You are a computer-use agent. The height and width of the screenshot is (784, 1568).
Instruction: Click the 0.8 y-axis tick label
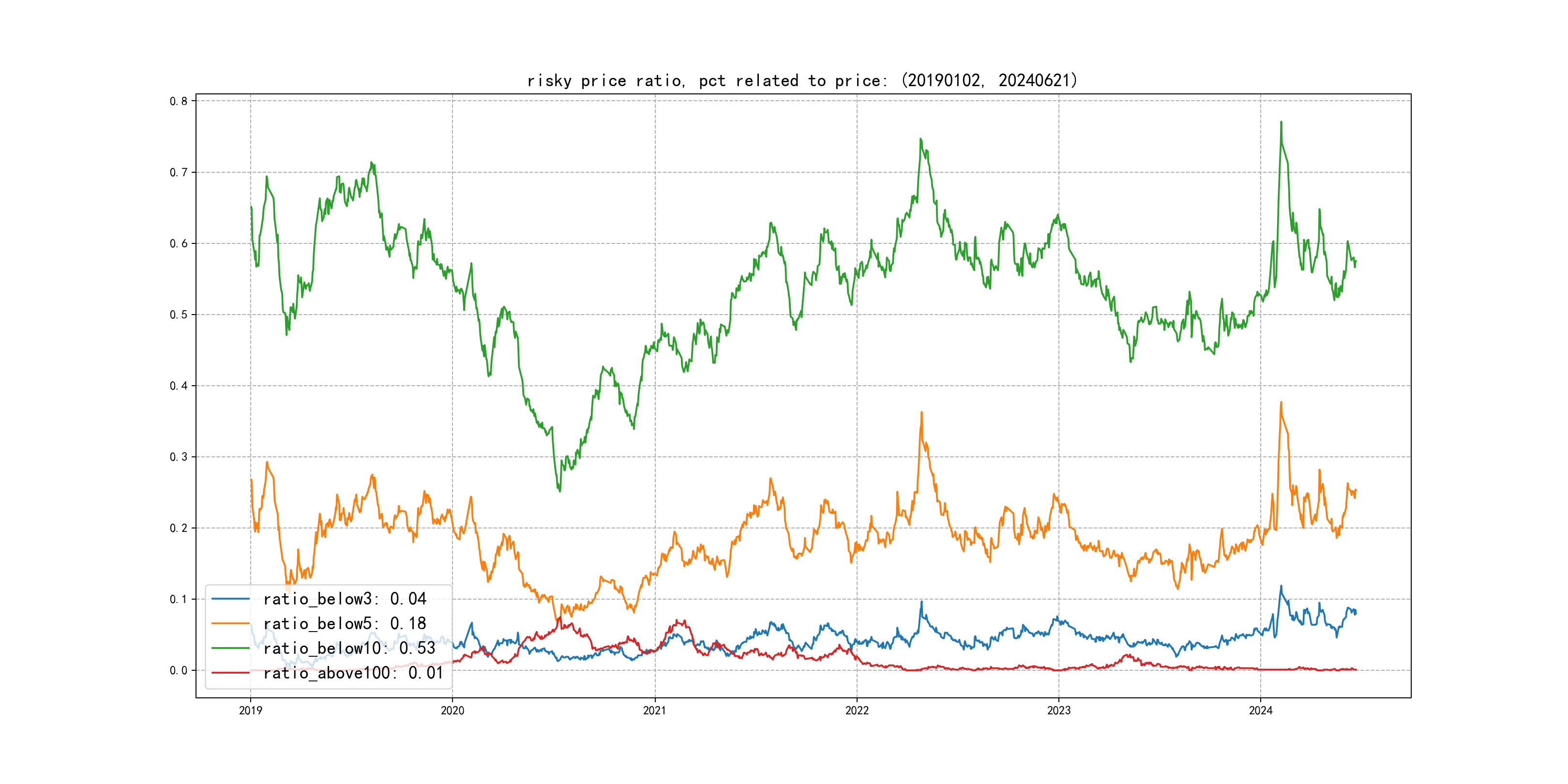[x=179, y=101]
